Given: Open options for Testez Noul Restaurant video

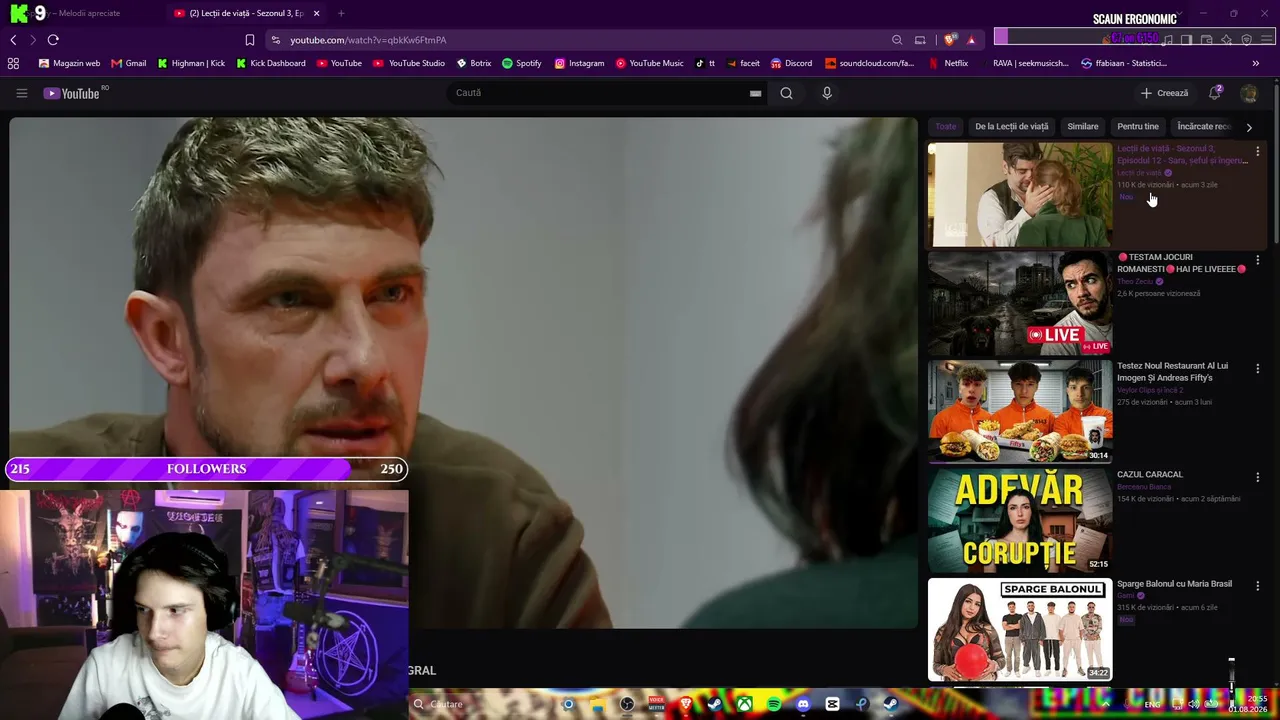Looking at the screenshot, I should (1257, 369).
